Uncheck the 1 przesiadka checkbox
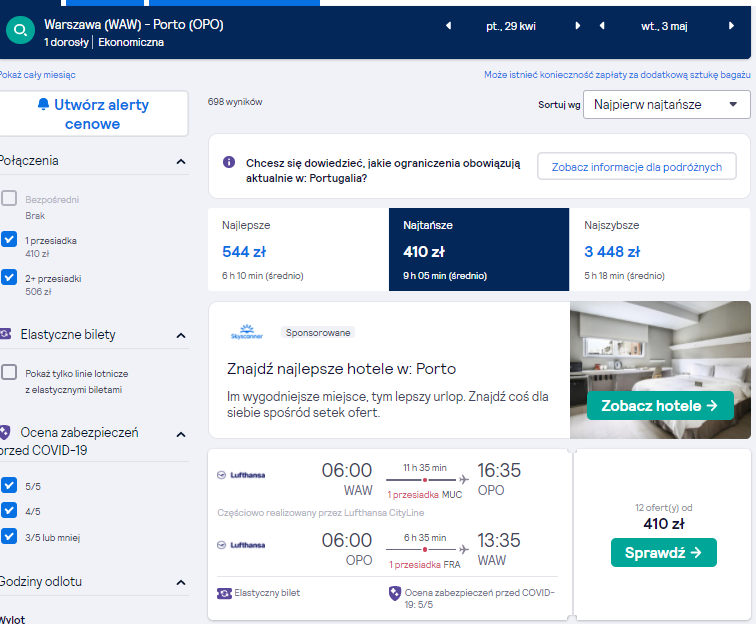The height and width of the screenshot is (624, 756). pyautogui.click(x=9, y=239)
